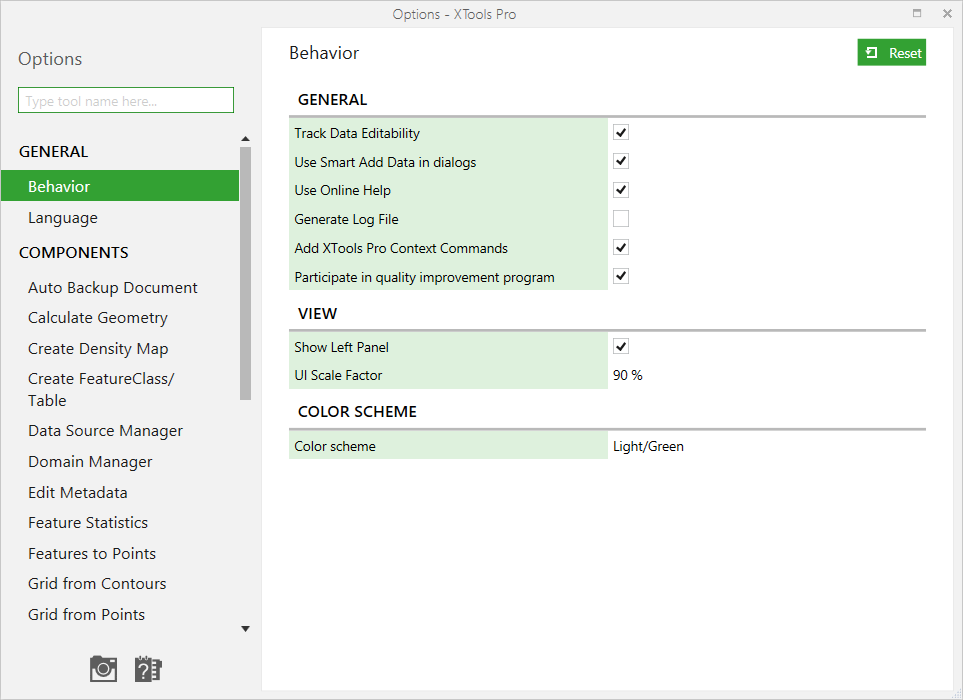Image resolution: width=963 pixels, height=700 pixels.
Task: Uncheck Use Online Help
Action: pos(621,190)
